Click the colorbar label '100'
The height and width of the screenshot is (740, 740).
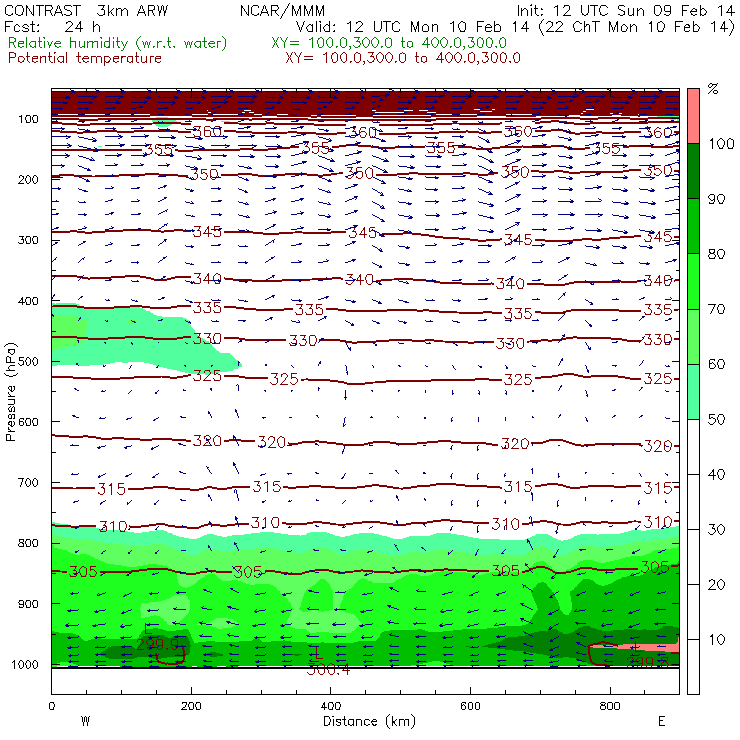[x=721, y=144]
